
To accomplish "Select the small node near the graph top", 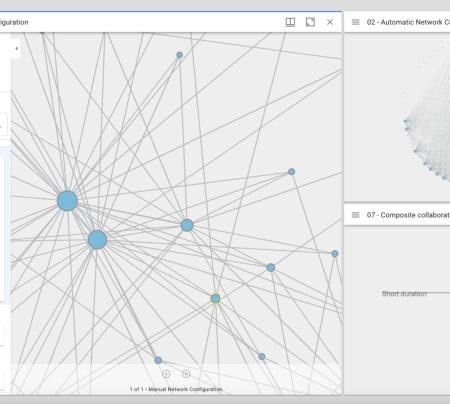I will [x=180, y=55].
